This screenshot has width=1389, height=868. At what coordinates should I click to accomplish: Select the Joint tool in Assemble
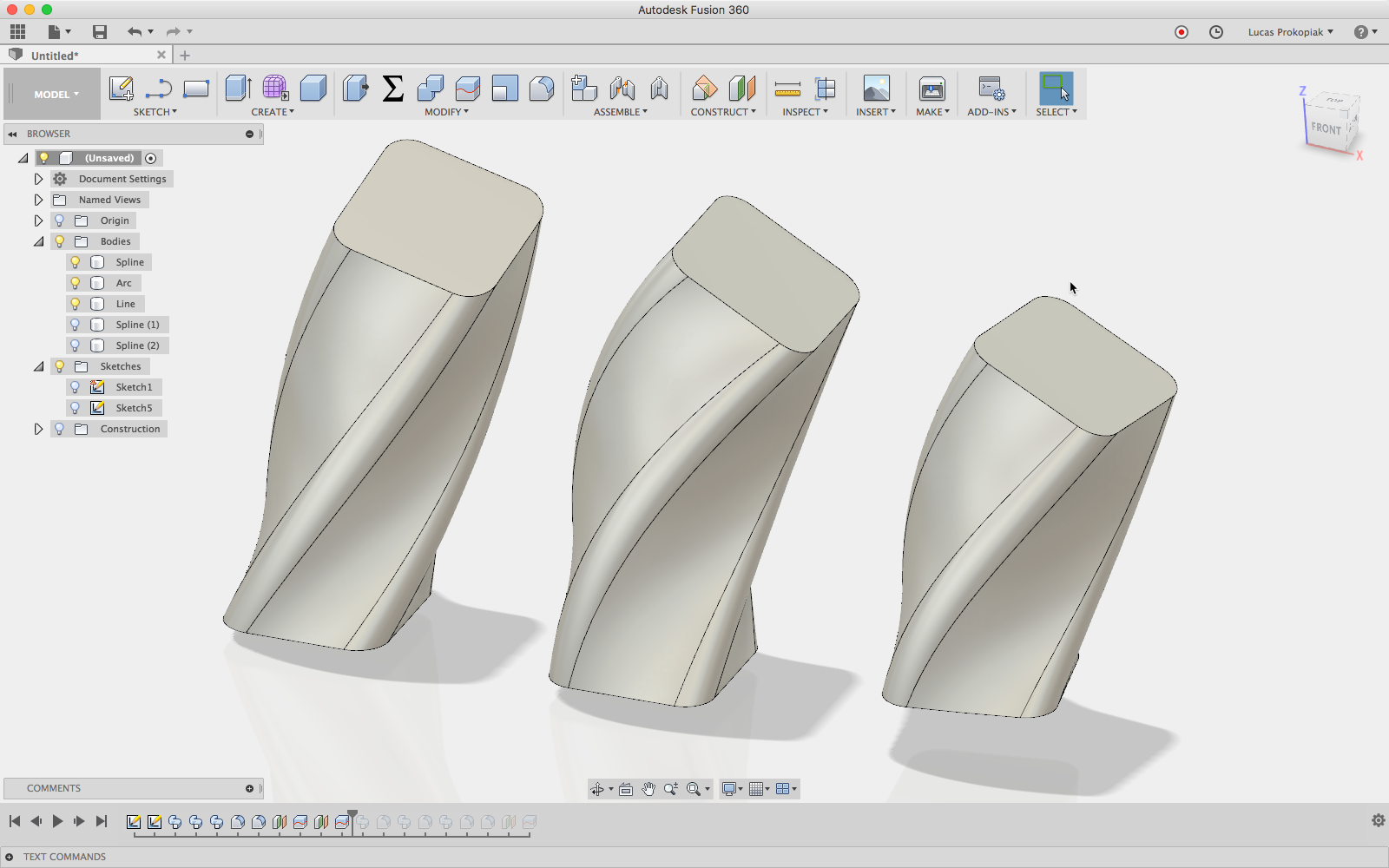point(622,89)
